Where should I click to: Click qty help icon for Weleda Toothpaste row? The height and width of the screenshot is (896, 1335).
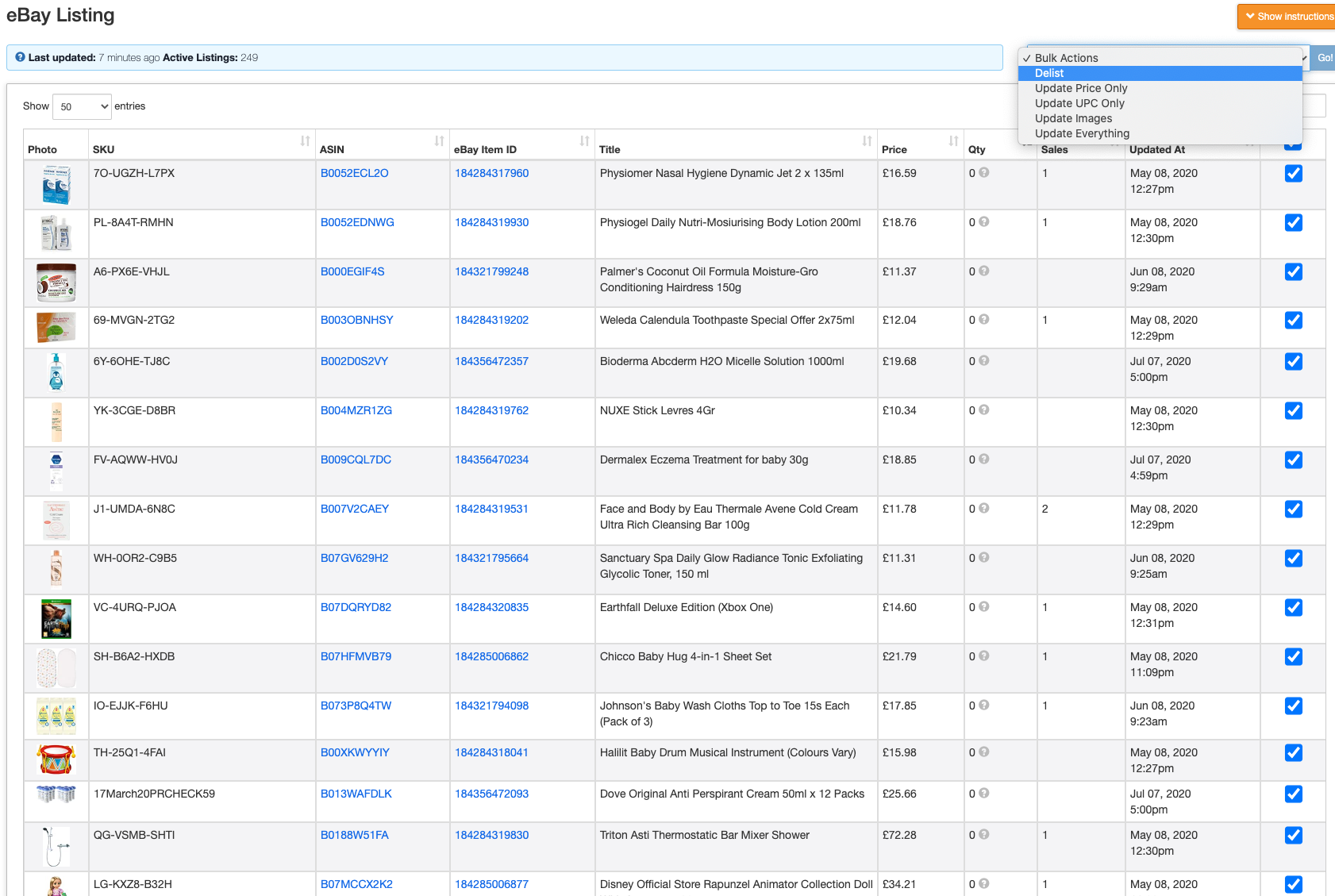tap(984, 319)
